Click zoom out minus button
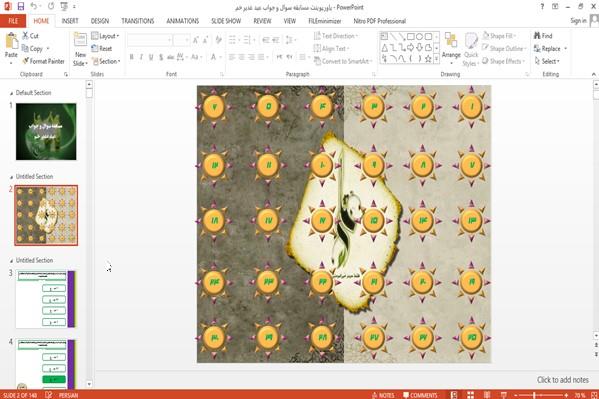Screen dimensions: 599x399 click(516, 395)
